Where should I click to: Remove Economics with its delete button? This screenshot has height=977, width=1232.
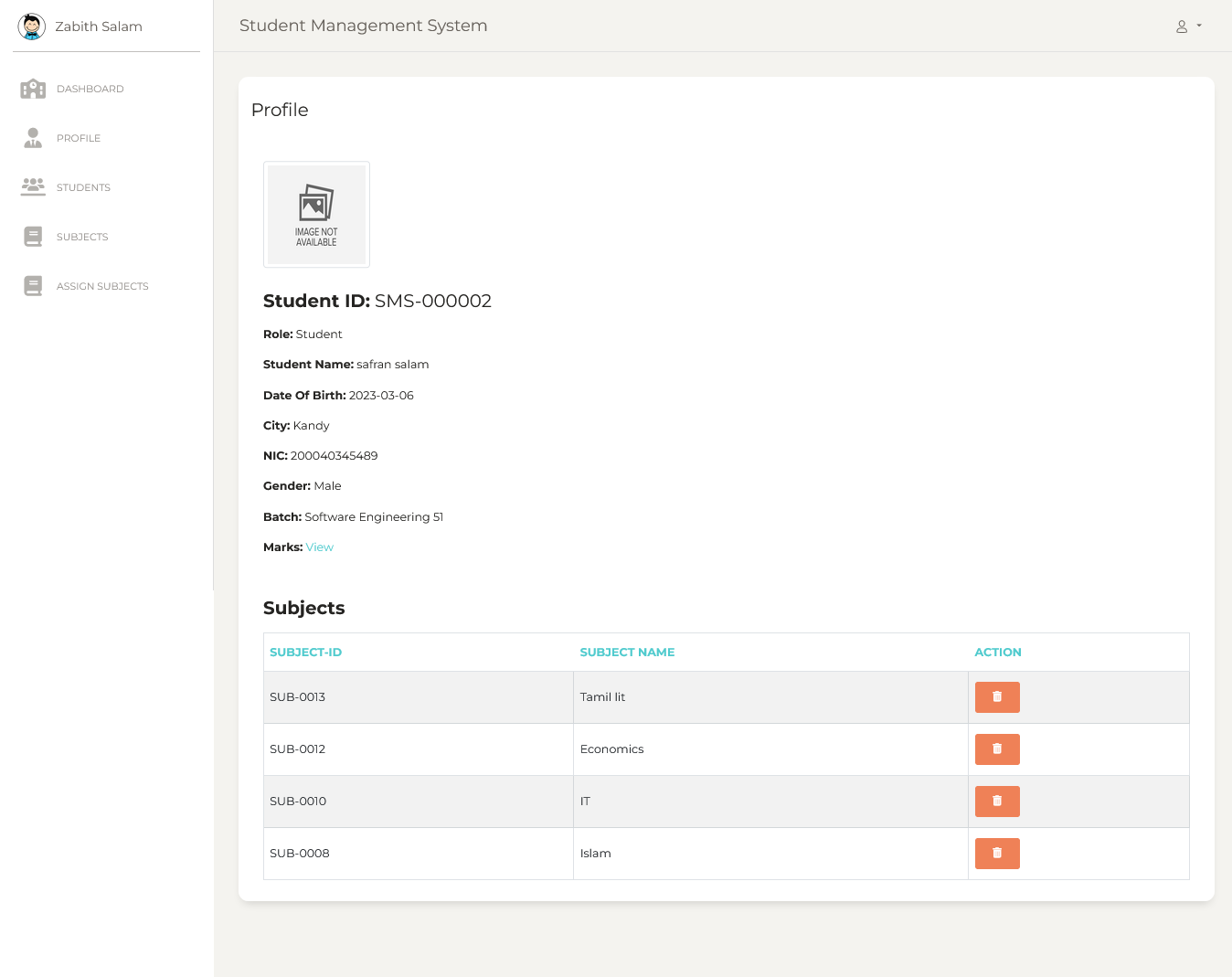pyautogui.click(x=997, y=749)
